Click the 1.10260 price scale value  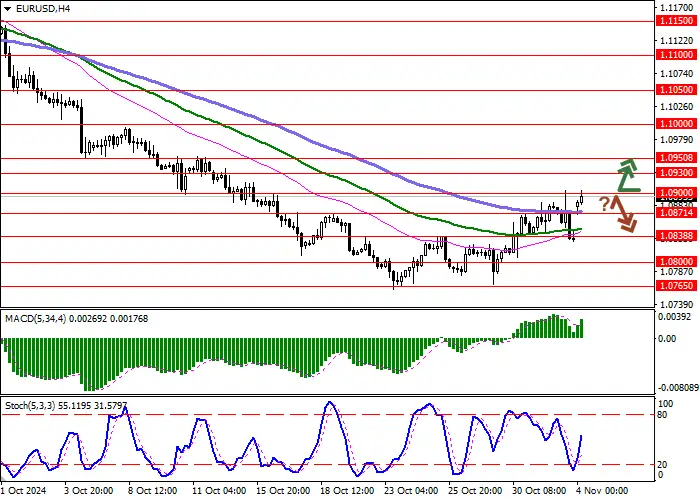click(x=677, y=107)
